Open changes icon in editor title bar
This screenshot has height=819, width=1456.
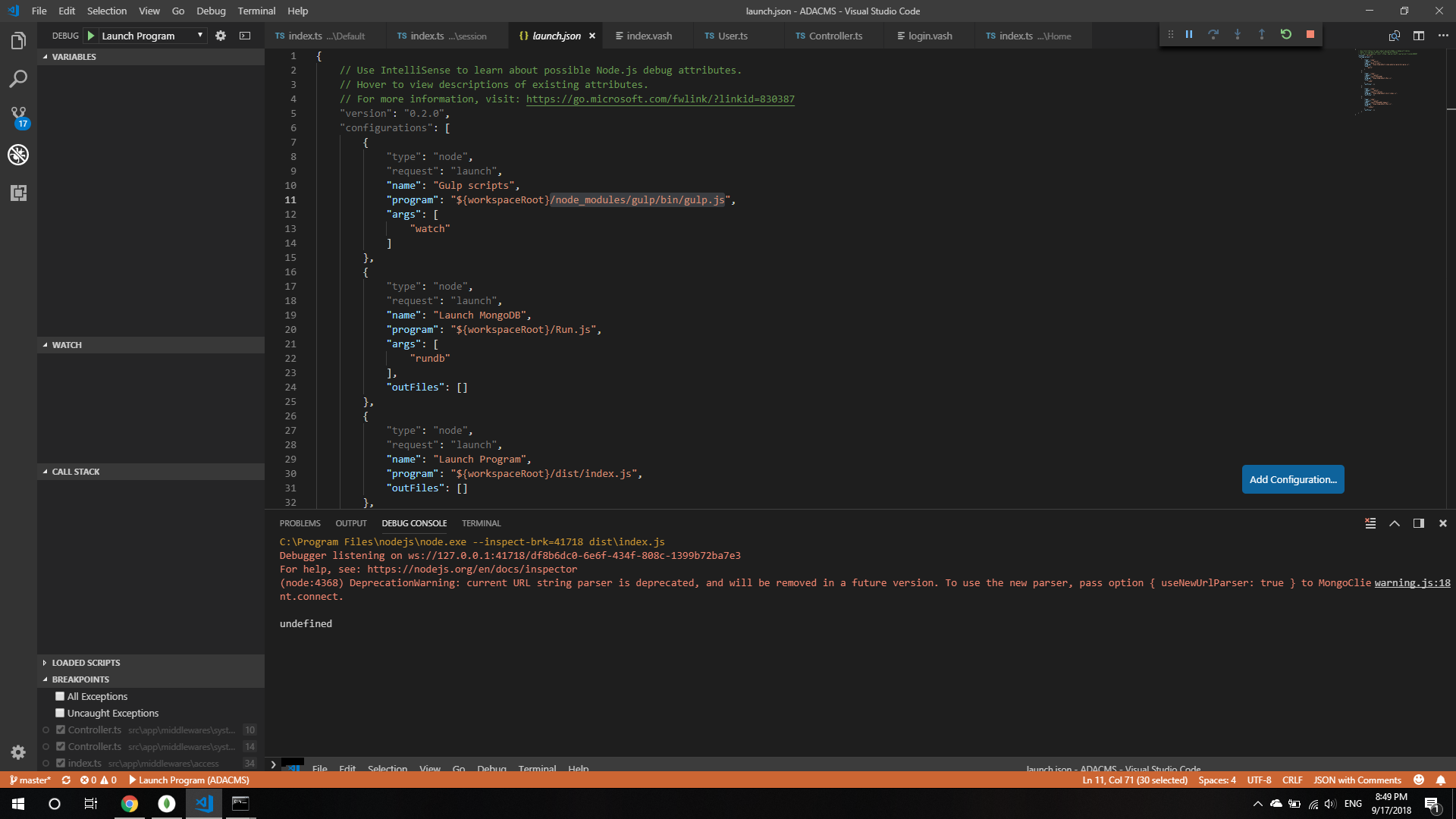(1395, 36)
